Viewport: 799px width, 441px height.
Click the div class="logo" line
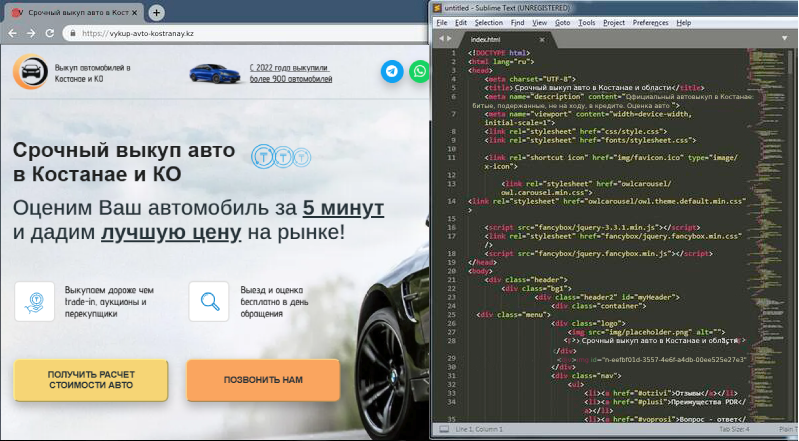tap(589, 323)
